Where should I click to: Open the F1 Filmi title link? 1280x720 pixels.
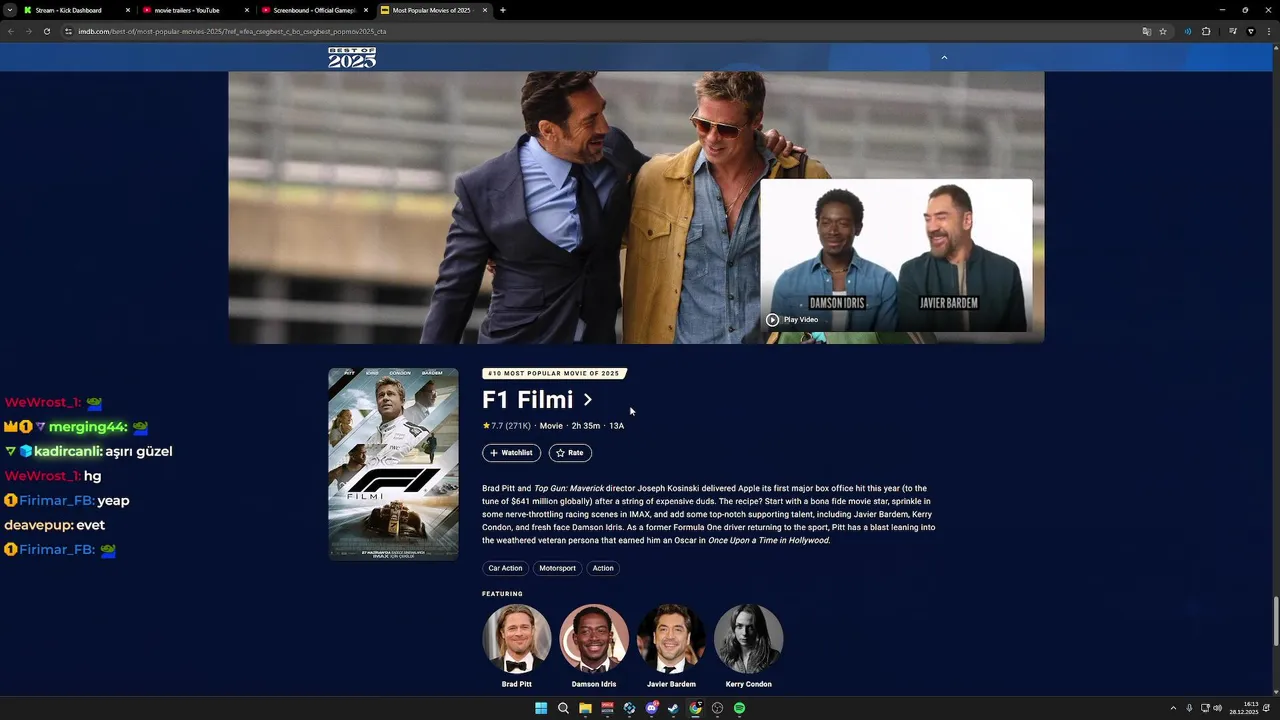pyautogui.click(x=528, y=400)
